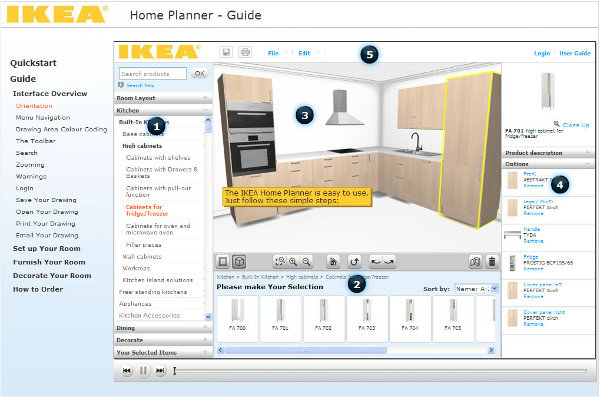Expand the Room Layout section
Viewport: 600px width, 397px height.
(x=163, y=98)
